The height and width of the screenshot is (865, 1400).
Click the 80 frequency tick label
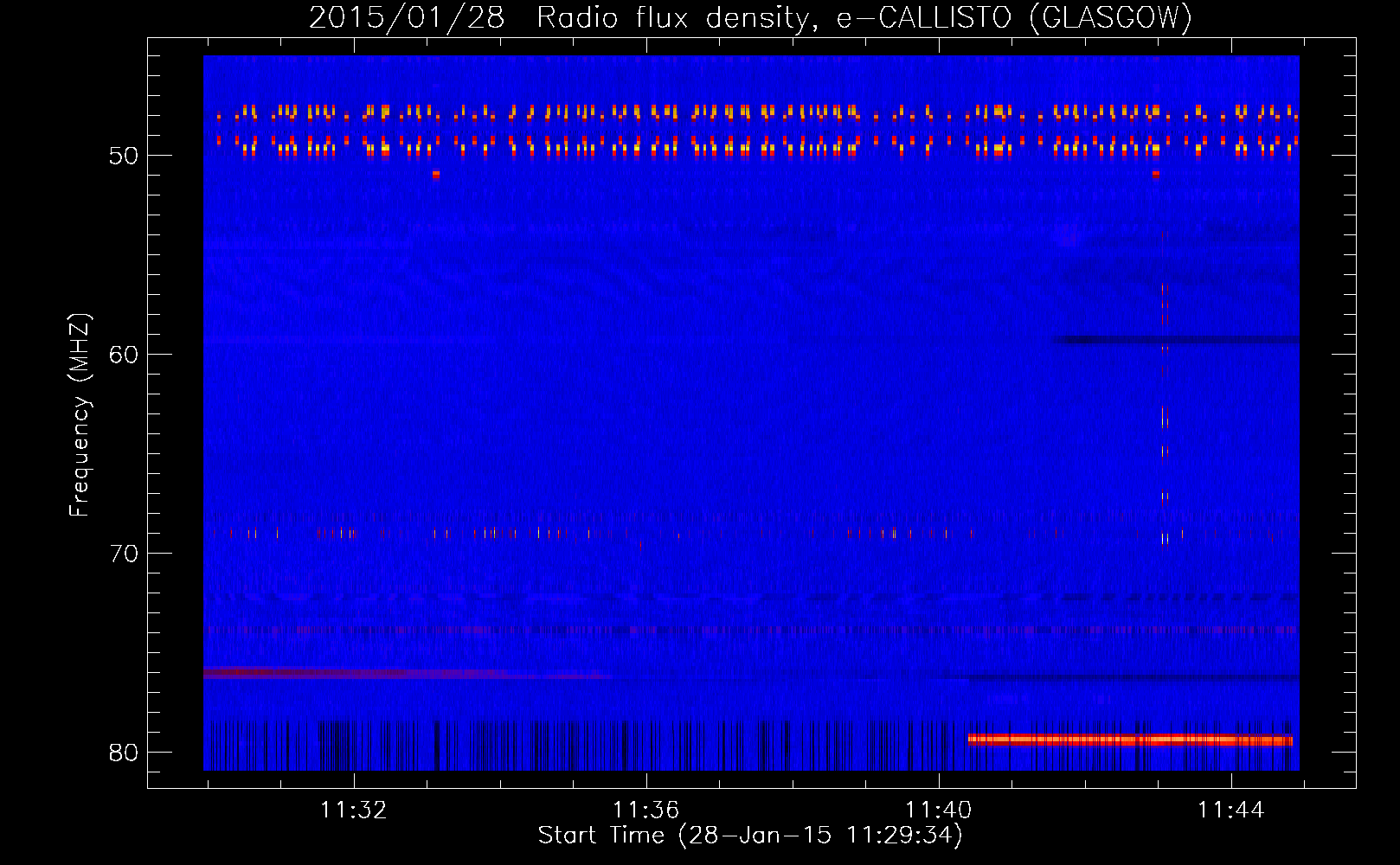coord(124,753)
